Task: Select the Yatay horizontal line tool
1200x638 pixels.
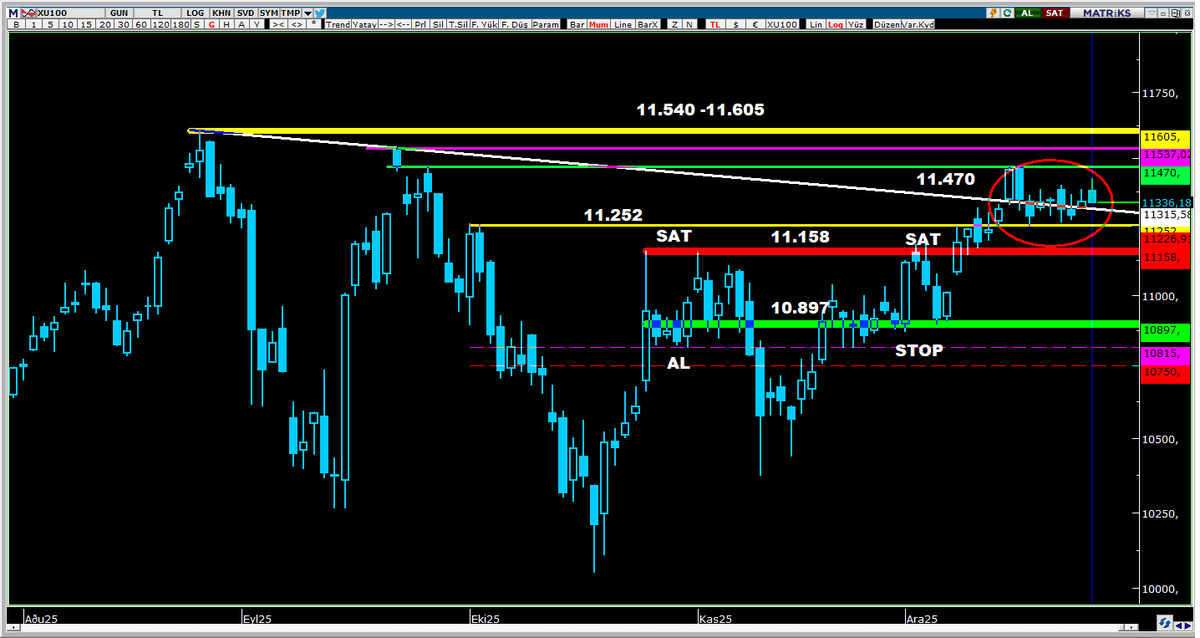Action: (x=364, y=24)
